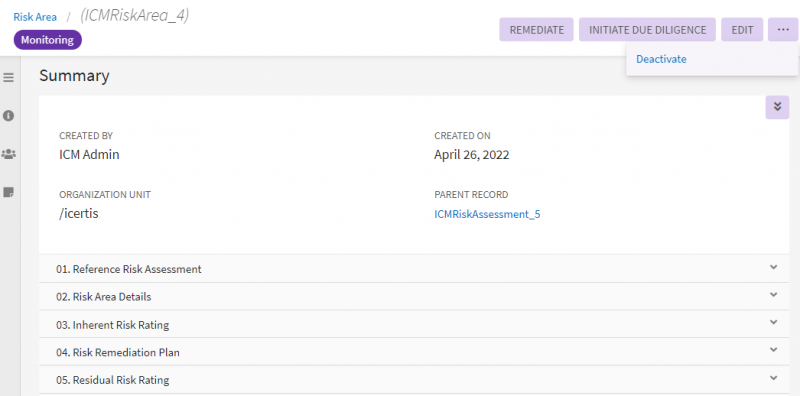
Task: Click the 'CREATED BY' field label
Action: click(x=86, y=136)
